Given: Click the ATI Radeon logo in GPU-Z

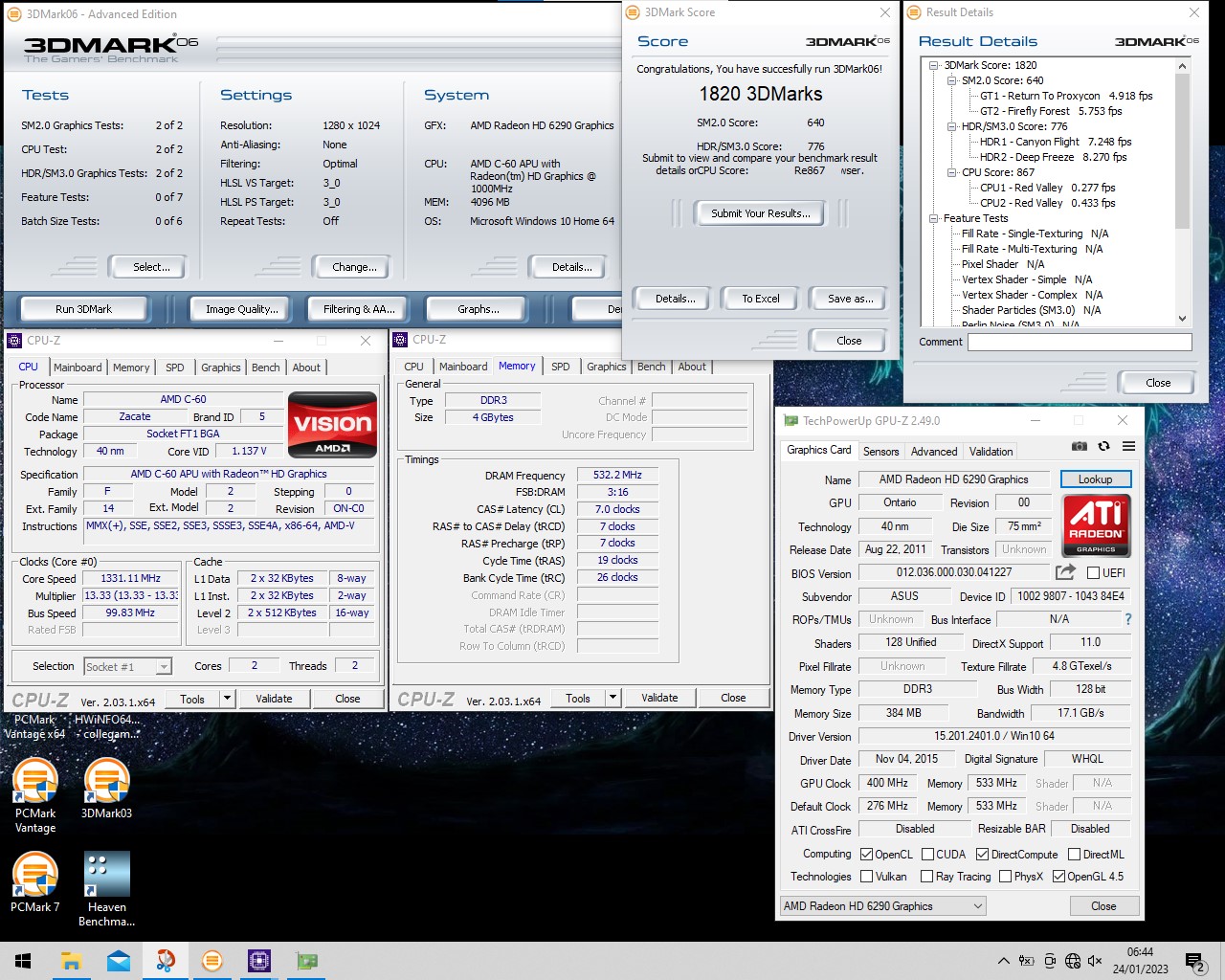Looking at the screenshot, I should [x=1097, y=525].
